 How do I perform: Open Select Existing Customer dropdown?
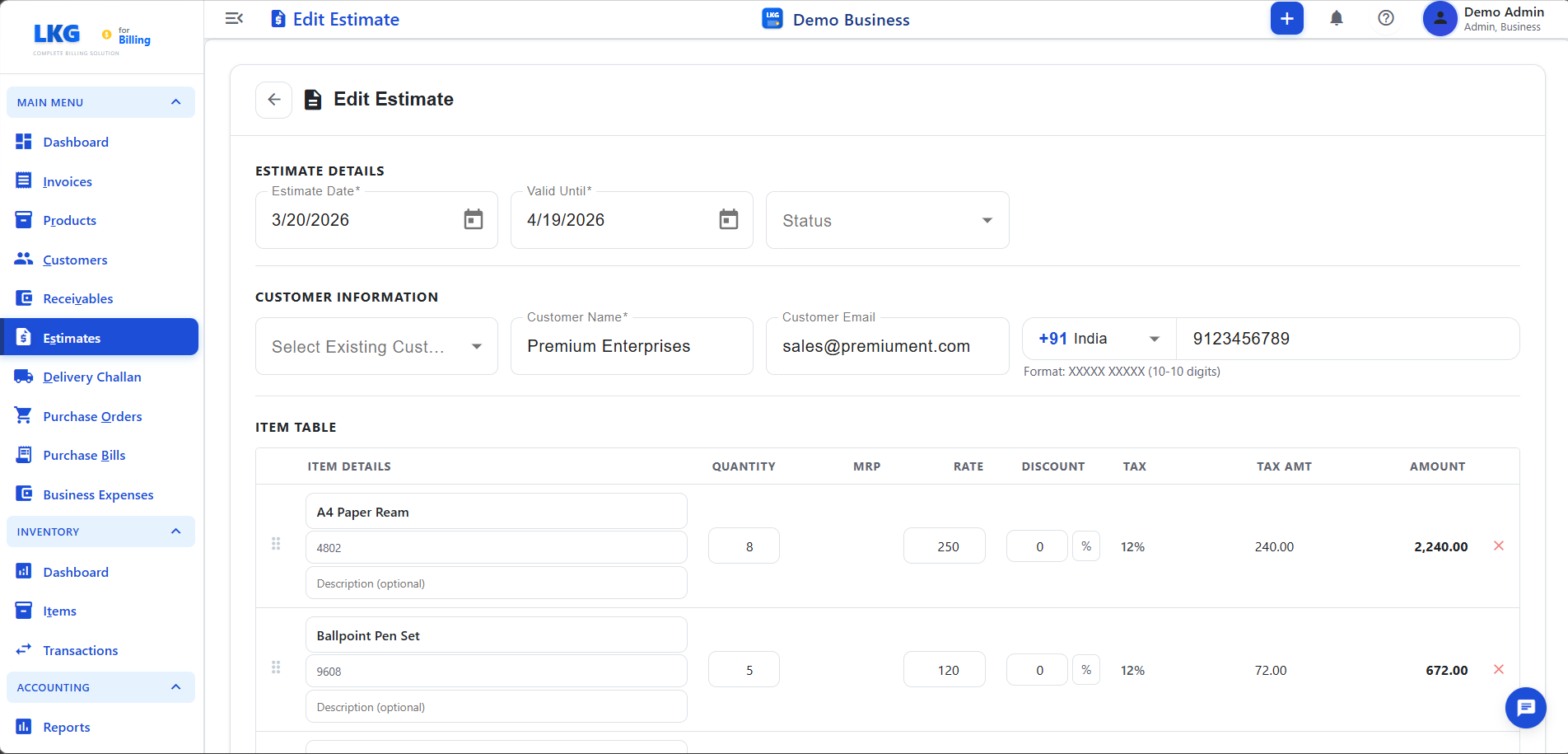pyautogui.click(x=376, y=346)
